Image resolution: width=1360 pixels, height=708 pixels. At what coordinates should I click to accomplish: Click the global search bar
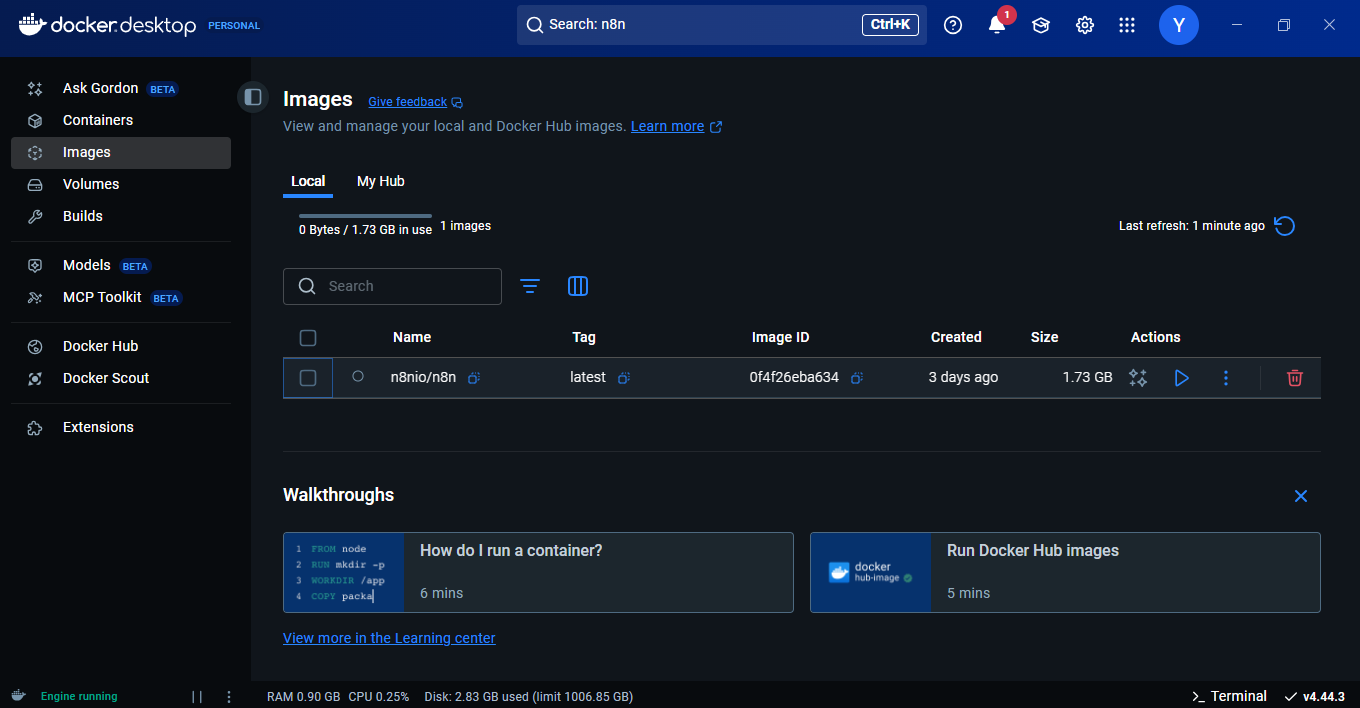(722, 25)
